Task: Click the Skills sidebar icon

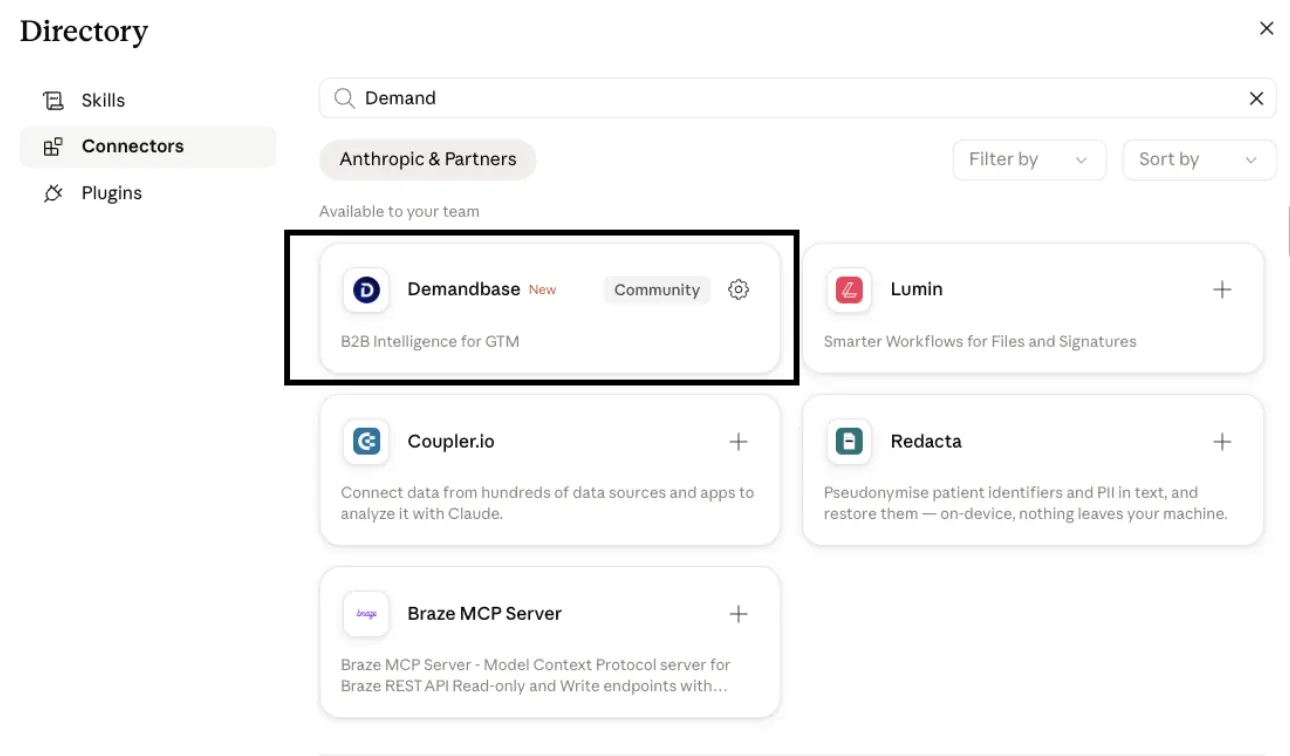Action: point(53,100)
